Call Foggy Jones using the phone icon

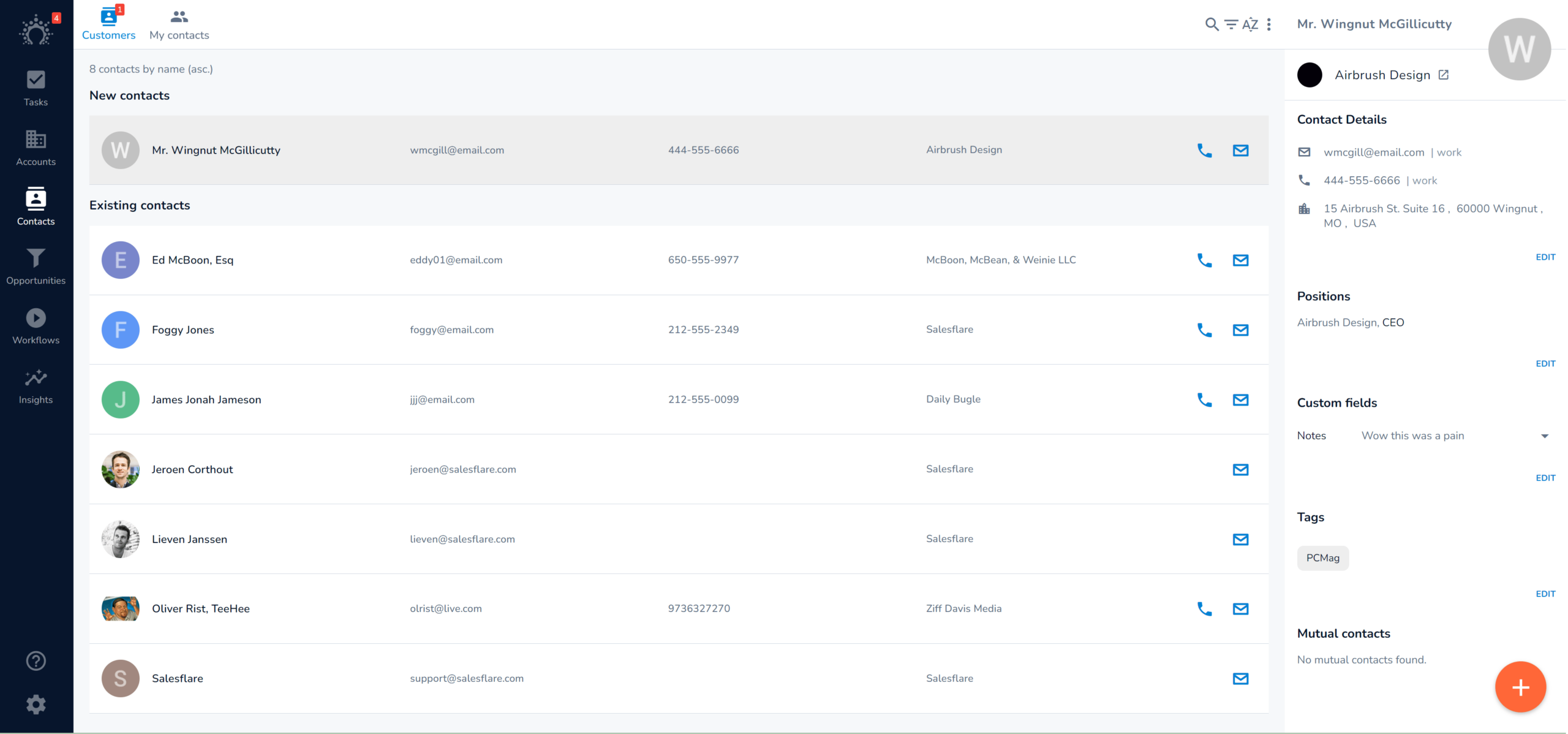(1204, 330)
